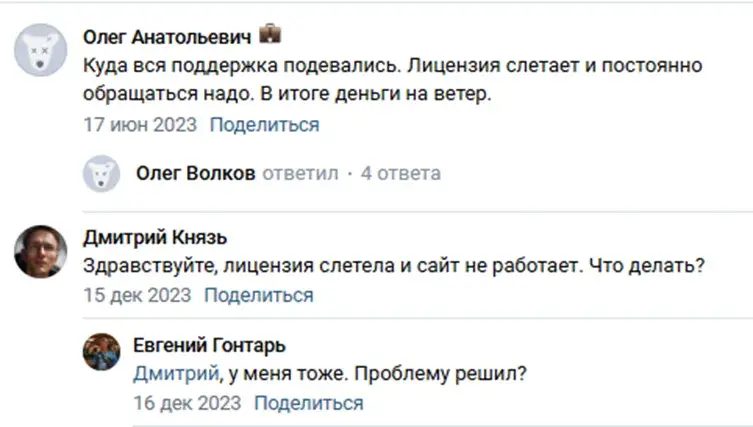Open Олег Волков's profile name link
The width and height of the screenshot is (753, 427).
pyautogui.click(x=195, y=173)
